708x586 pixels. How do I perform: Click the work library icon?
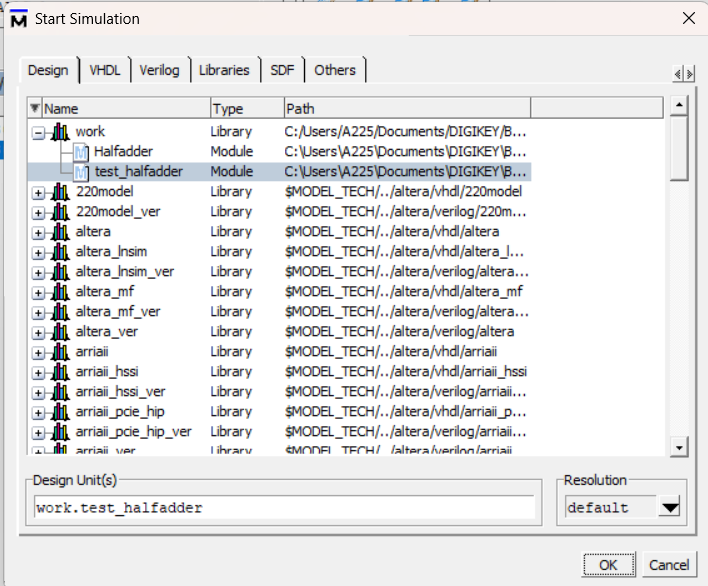tap(61, 132)
